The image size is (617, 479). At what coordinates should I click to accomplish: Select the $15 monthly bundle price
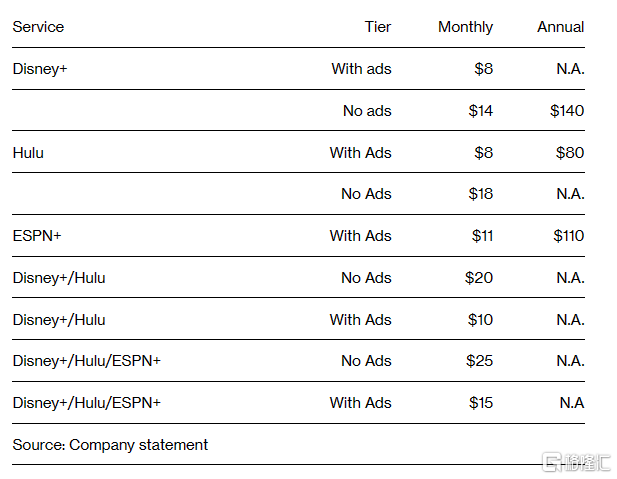[x=481, y=403]
